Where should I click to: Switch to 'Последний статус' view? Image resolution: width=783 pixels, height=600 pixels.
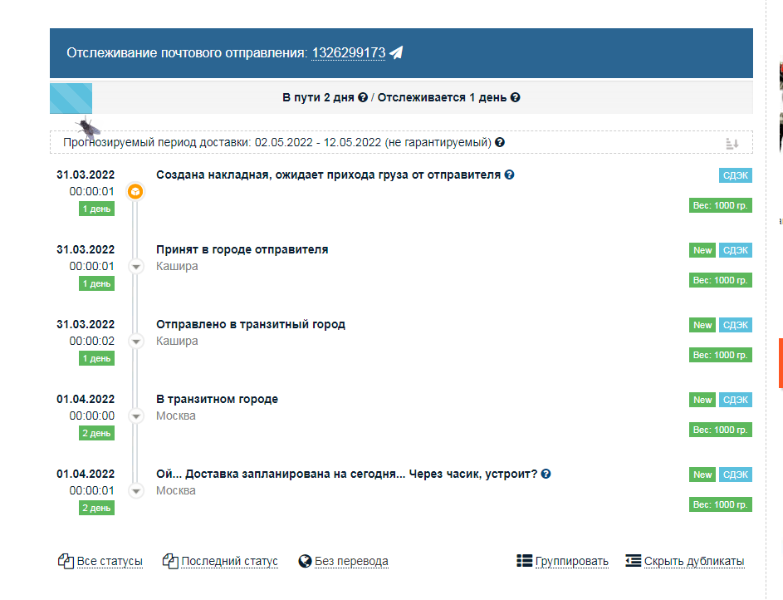coord(229,561)
